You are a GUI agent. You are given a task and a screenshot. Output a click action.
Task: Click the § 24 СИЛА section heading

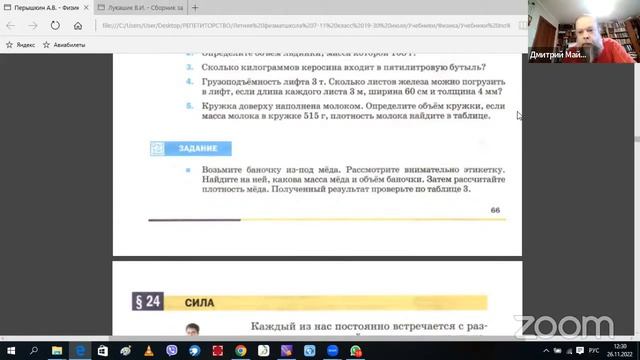(309, 302)
